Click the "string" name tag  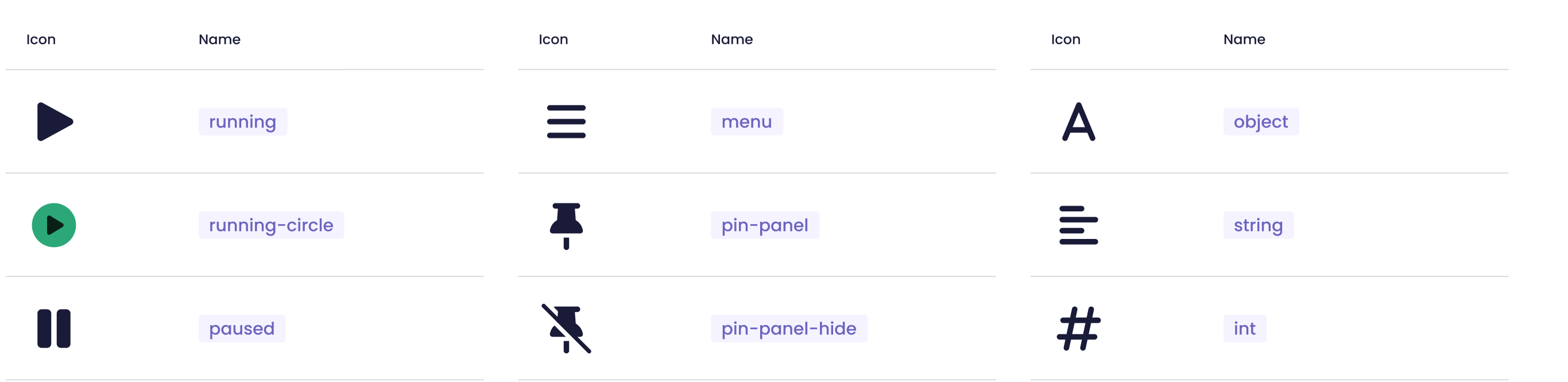pyautogui.click(x=1258, y=225)
